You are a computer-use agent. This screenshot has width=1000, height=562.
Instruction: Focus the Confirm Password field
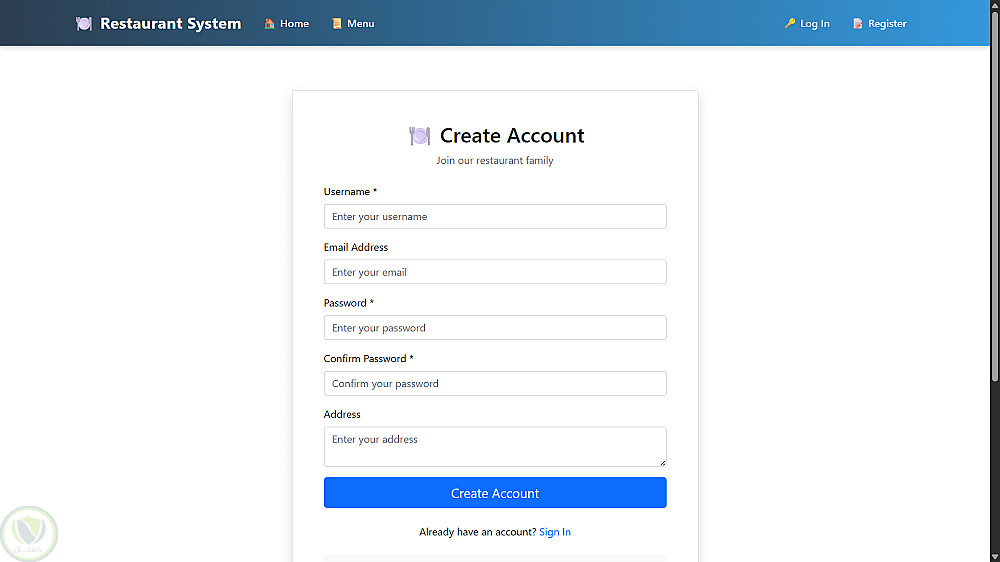click(495, 384)
